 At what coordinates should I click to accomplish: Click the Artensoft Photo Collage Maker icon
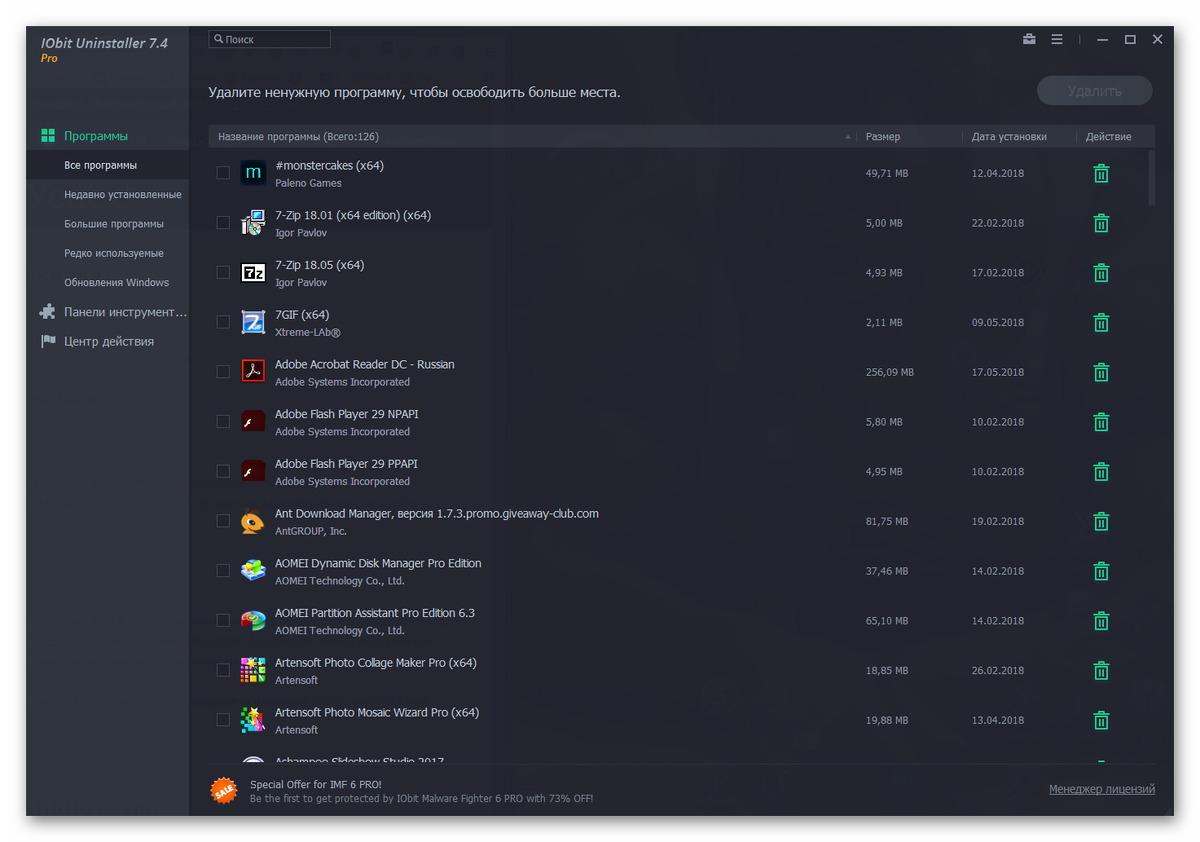(x=253, y=670)
